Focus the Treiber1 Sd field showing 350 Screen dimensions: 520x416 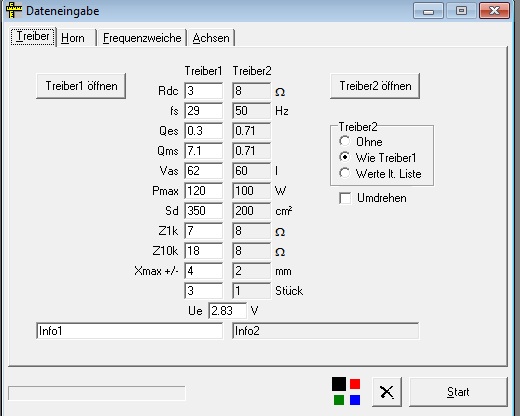(x=203, y=211)
